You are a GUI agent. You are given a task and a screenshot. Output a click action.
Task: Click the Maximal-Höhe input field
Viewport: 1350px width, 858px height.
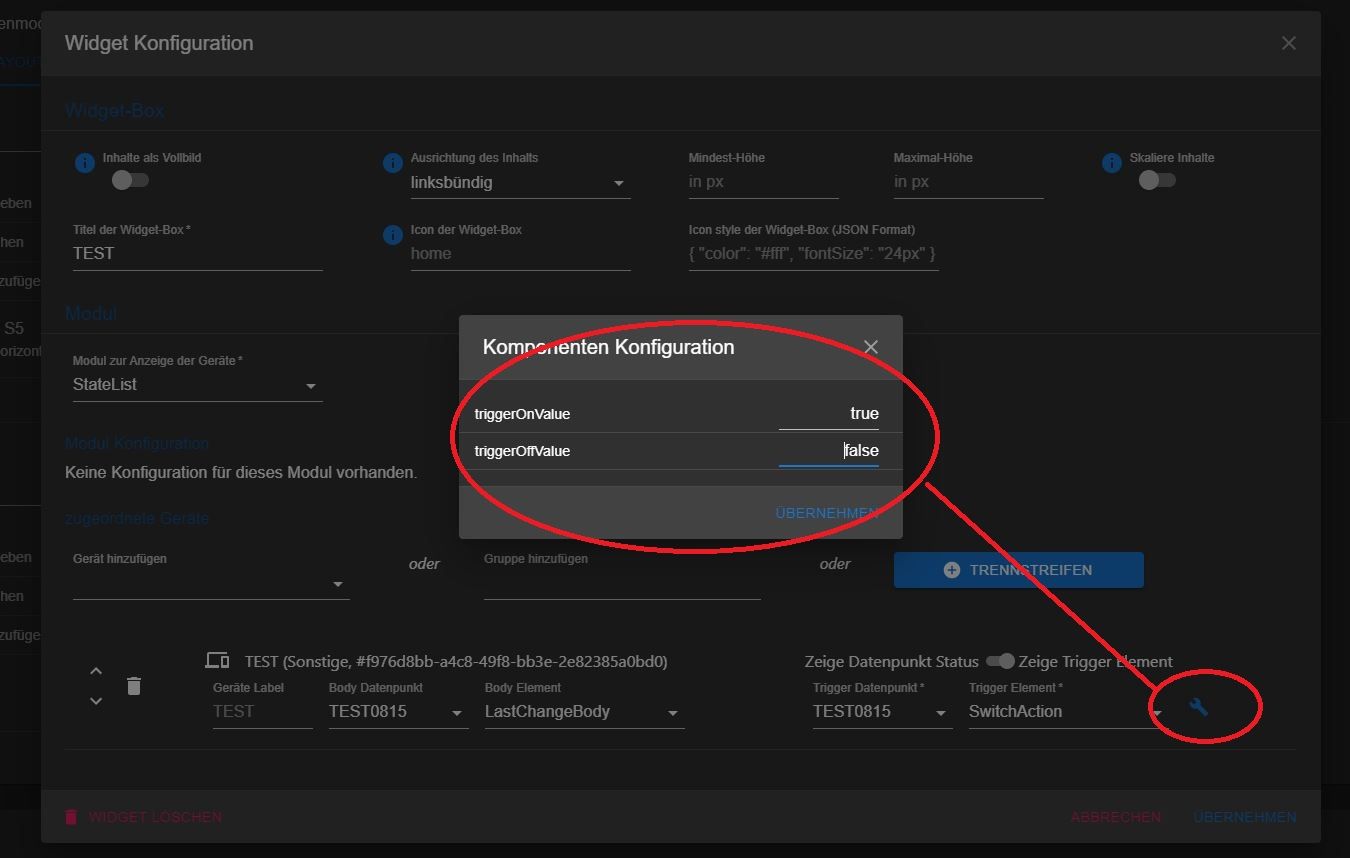[x=968, y=182]
